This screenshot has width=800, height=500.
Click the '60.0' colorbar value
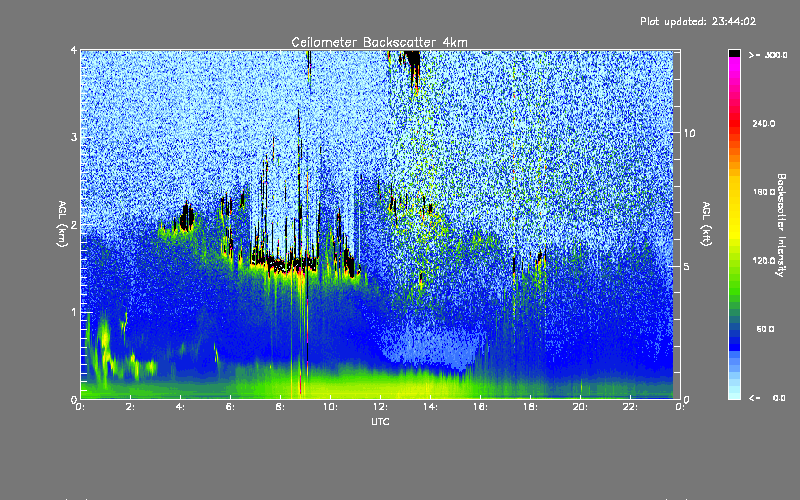tap(765, 329)
